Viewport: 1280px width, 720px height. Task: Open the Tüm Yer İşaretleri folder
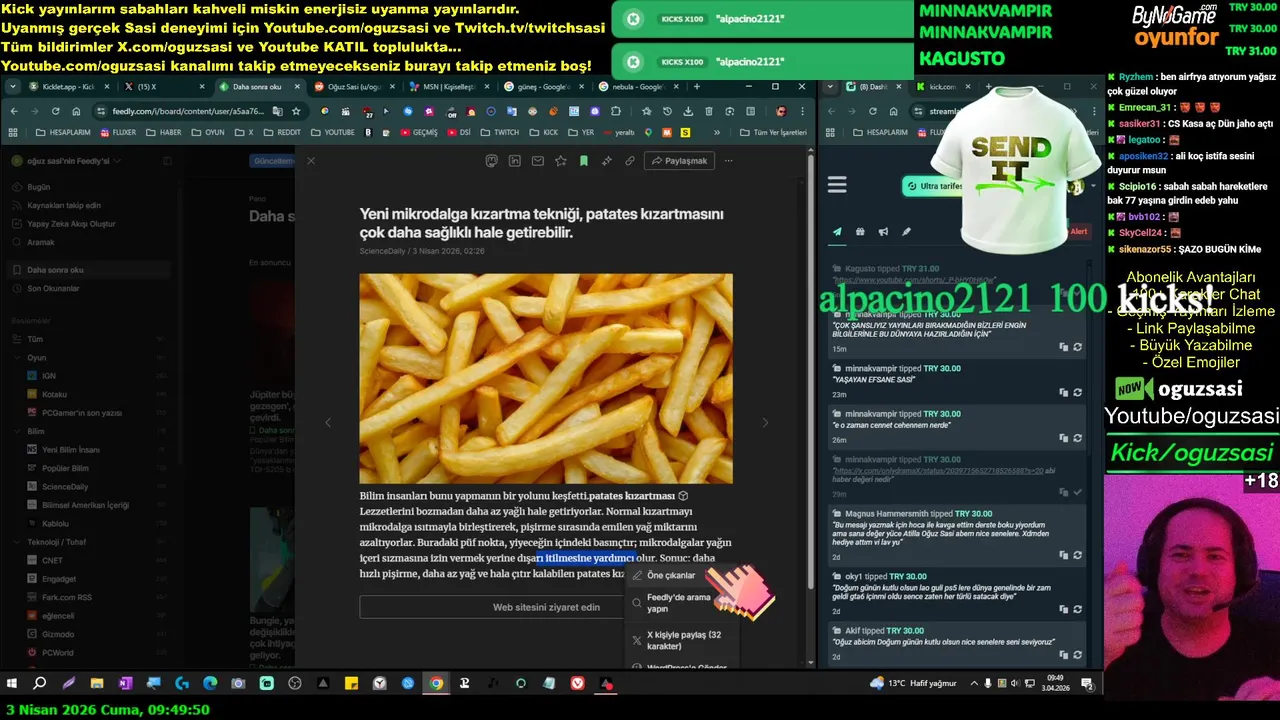tap(772, 132)
